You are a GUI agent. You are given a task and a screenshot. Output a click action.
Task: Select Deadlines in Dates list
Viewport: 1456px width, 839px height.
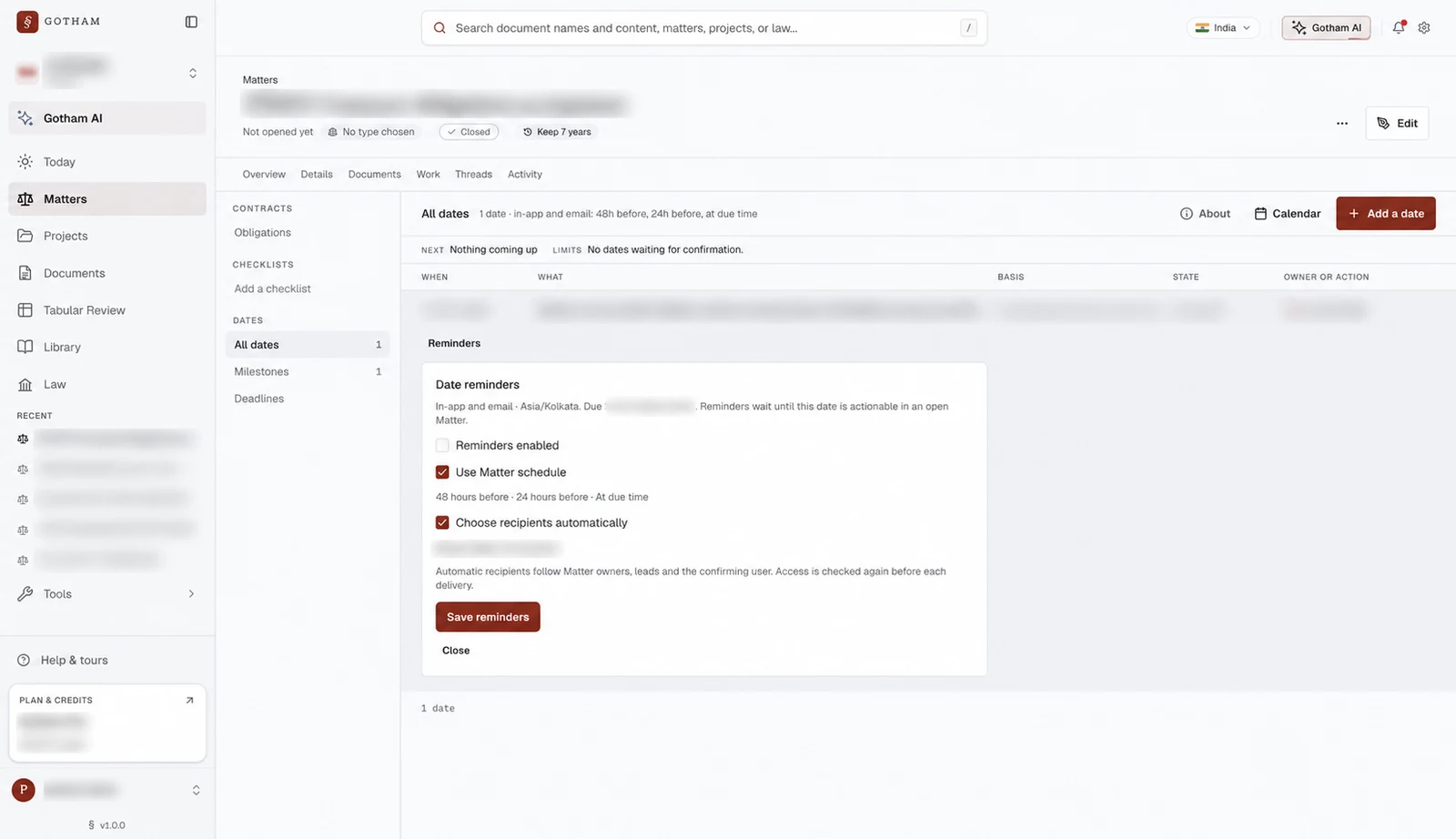[307, 399]
